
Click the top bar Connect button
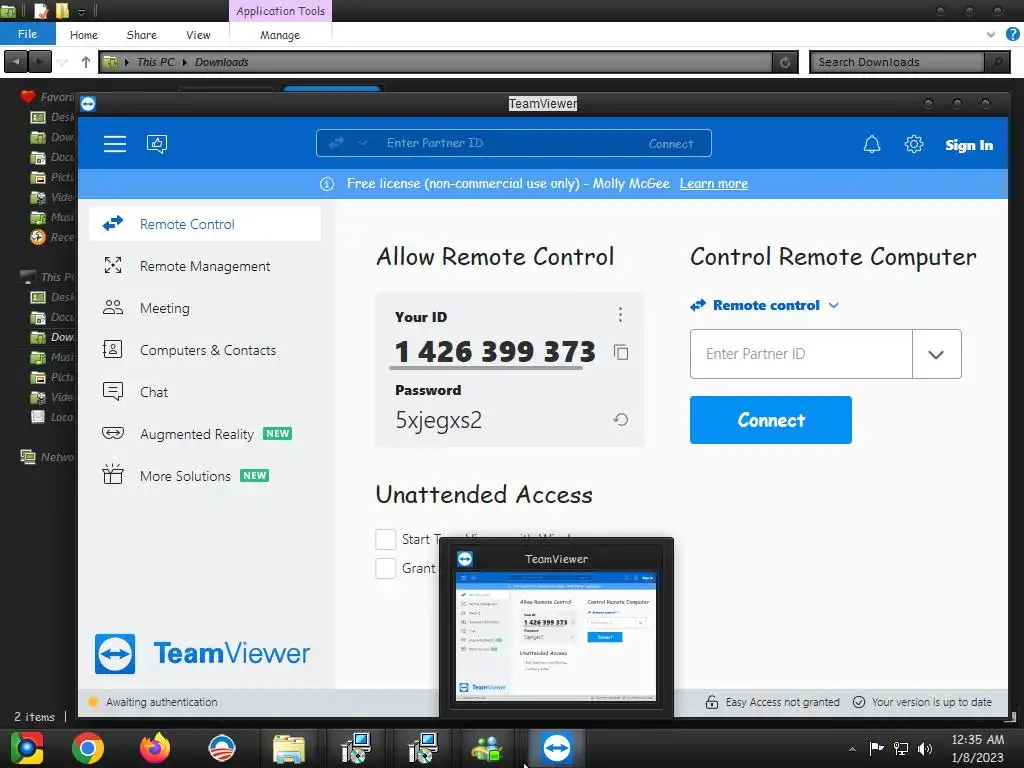[x=671, y=144]
